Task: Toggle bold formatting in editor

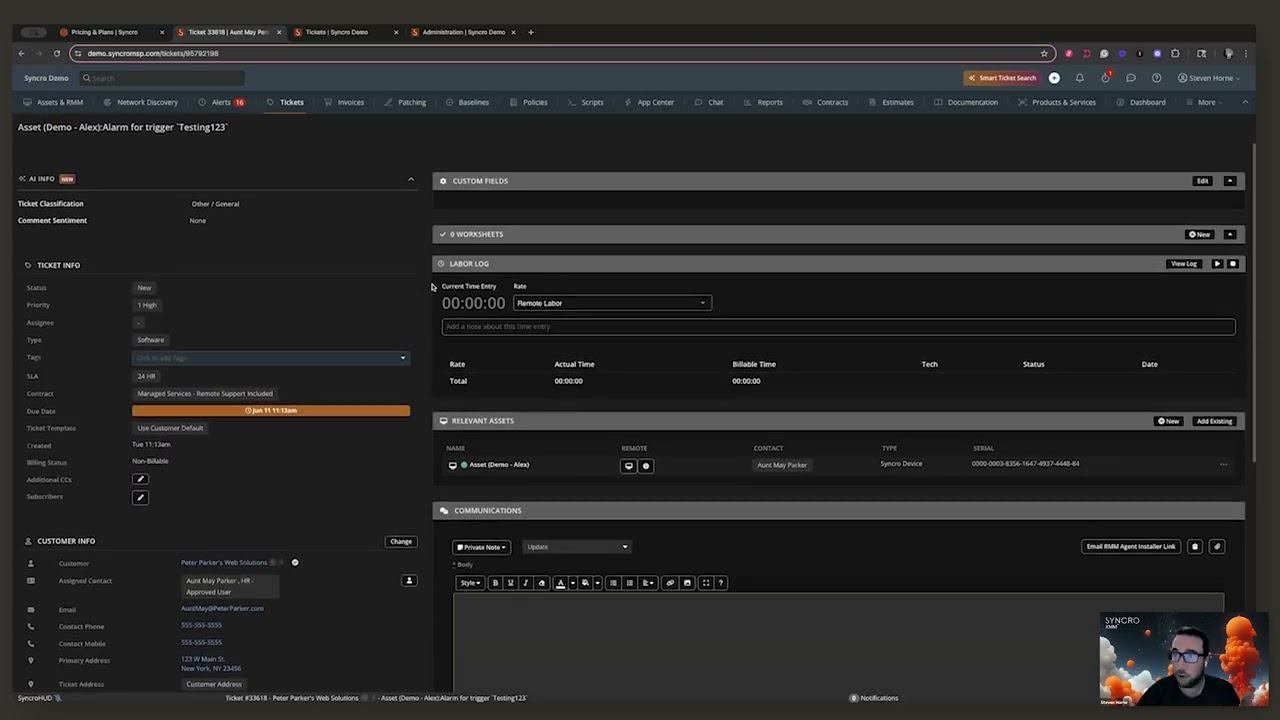Action: click(495, 583)
